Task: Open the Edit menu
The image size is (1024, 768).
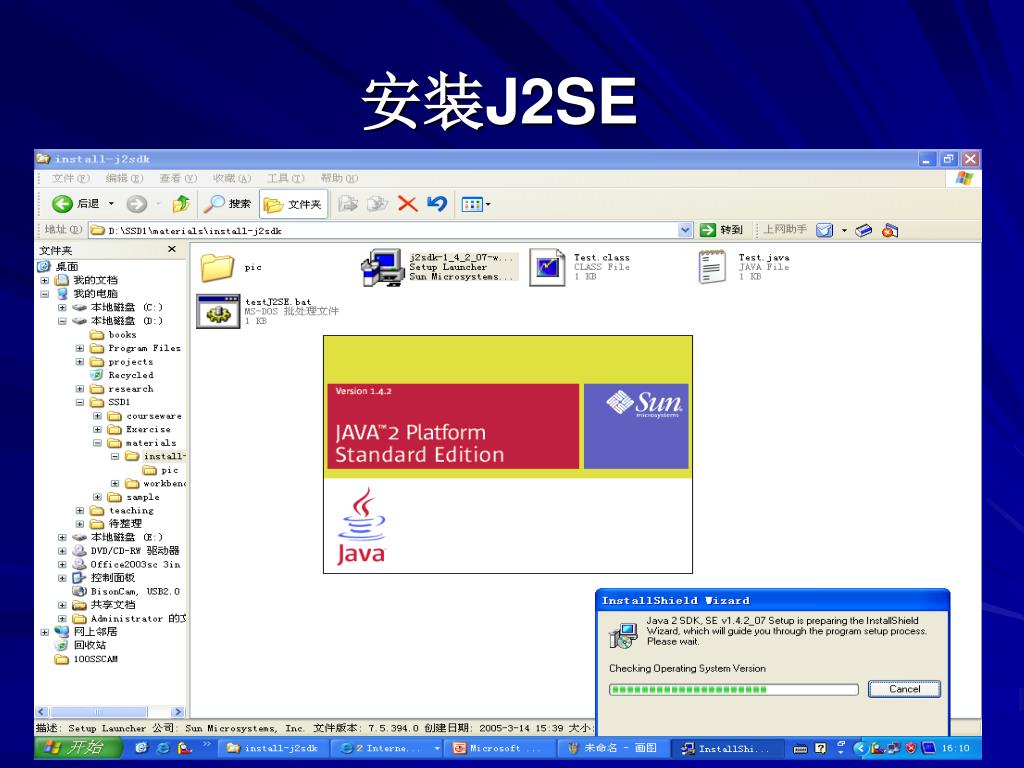Action: point(124,178)
